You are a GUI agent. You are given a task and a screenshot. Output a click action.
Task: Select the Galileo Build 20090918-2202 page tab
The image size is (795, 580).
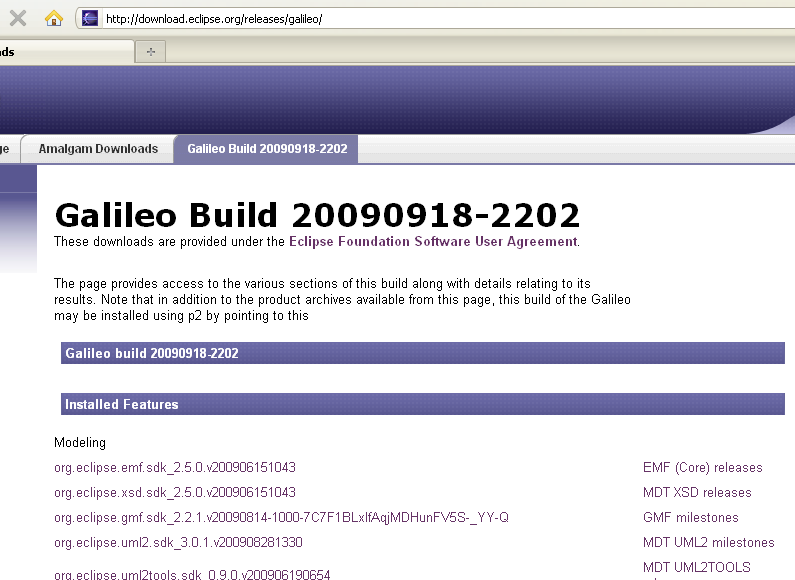(267, 149)
